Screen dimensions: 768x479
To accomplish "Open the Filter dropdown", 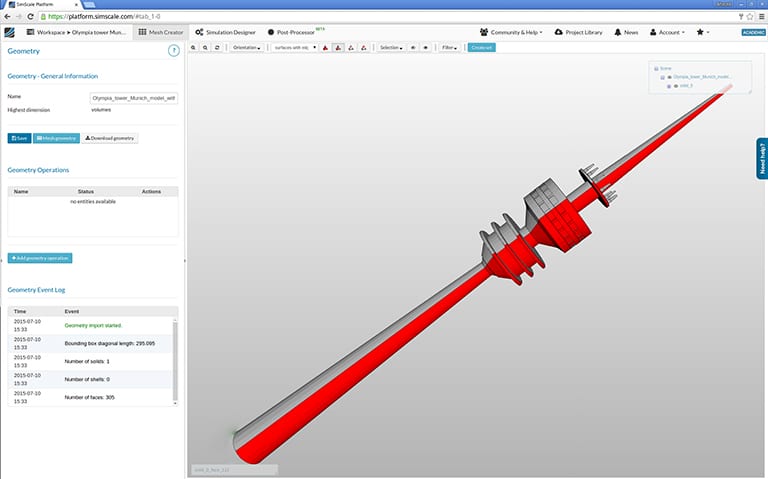I will tap(451, 47).
